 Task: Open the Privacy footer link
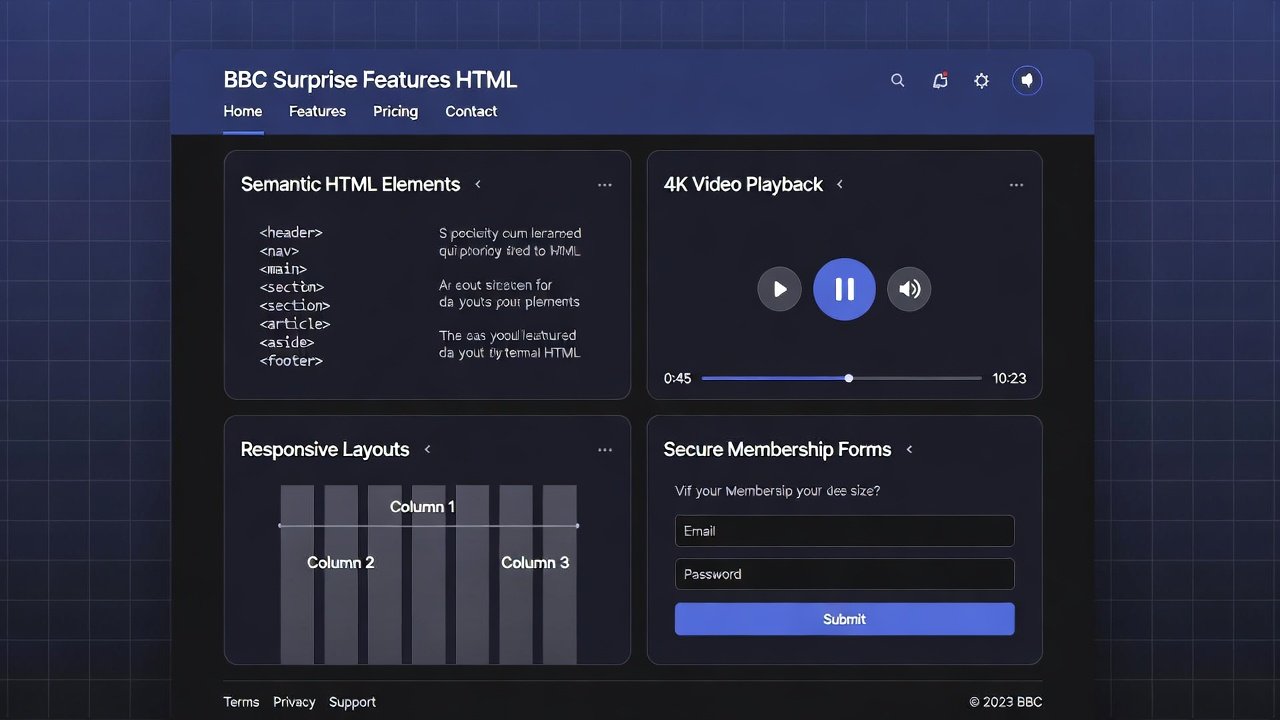tap(294, 702)
